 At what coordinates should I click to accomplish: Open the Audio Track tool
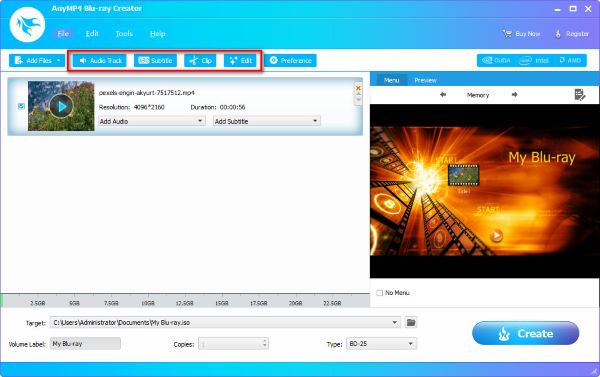pos(99,60)
